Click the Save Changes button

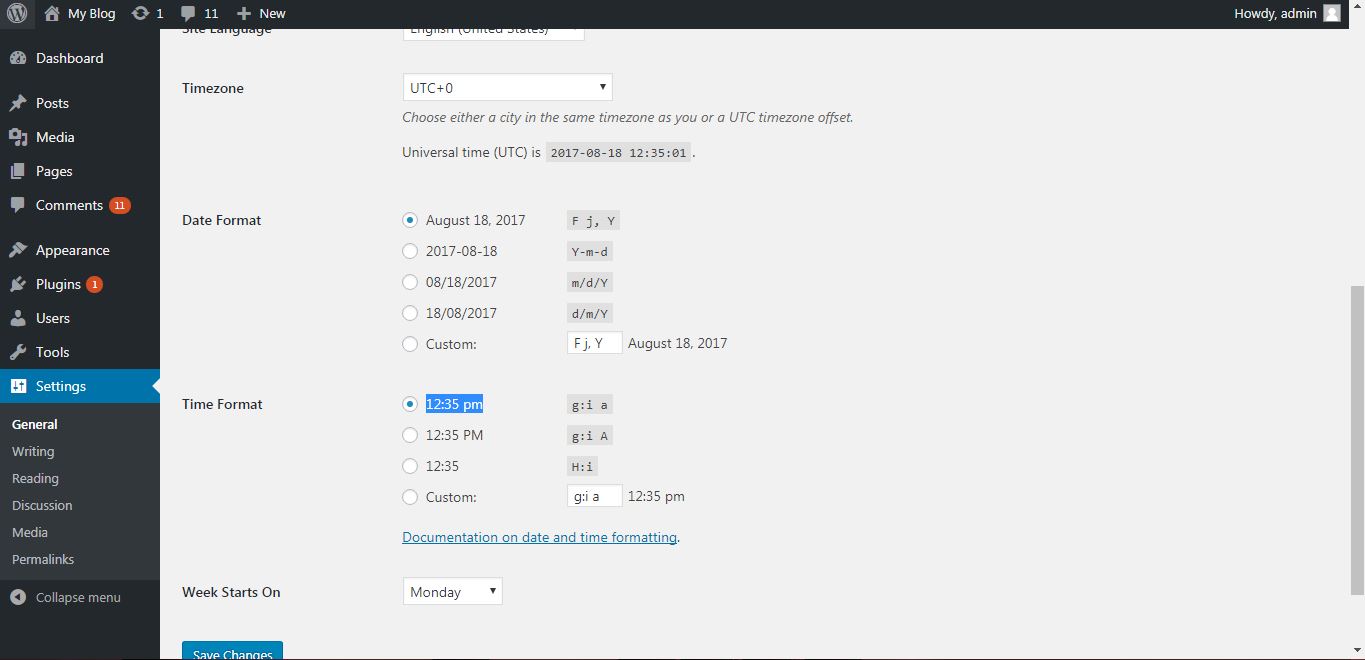232,651
